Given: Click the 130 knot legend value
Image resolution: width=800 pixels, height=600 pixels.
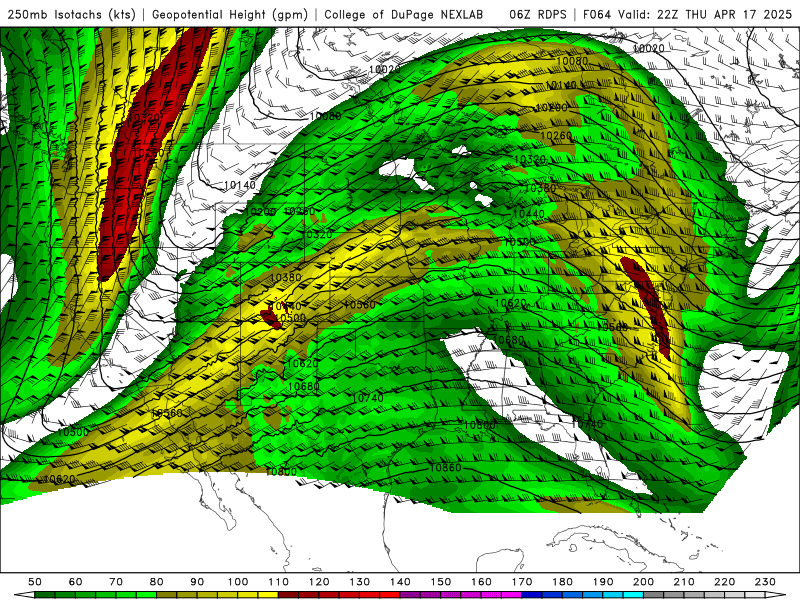Looking at the screenshot, I should [x=360, y=582].
